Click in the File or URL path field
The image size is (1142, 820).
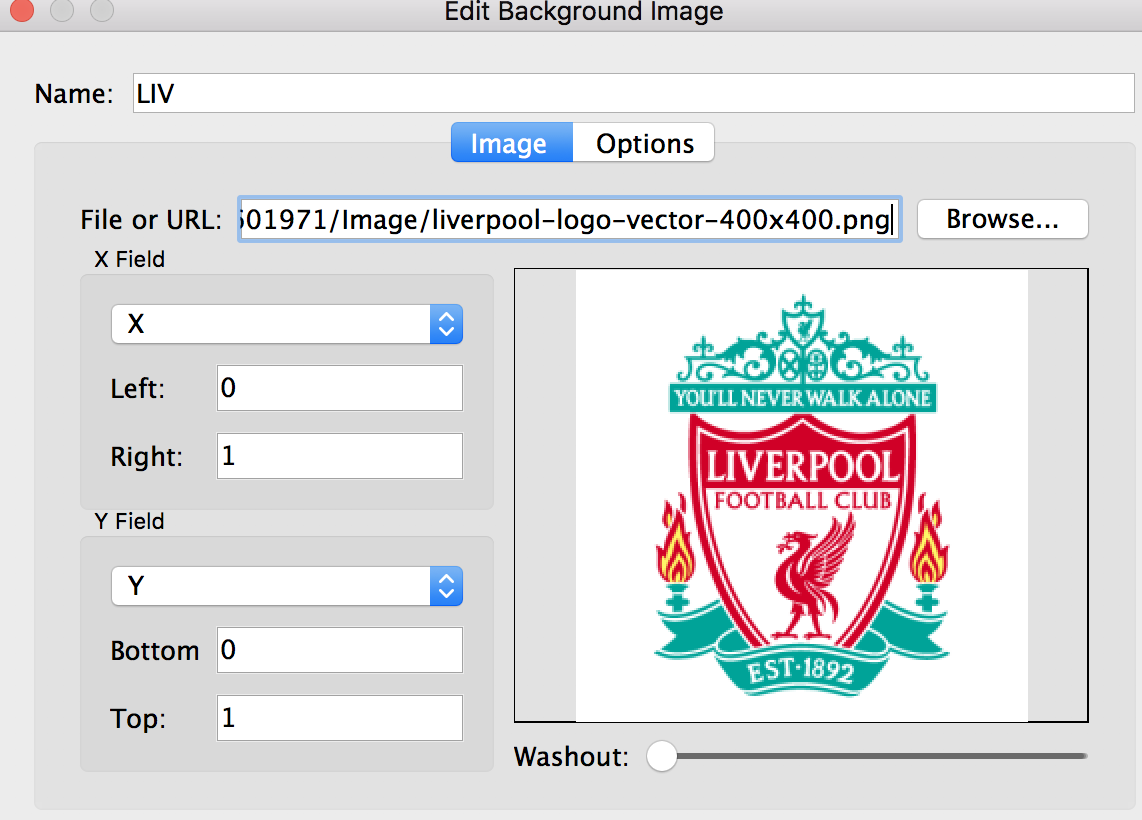(569, 219)
